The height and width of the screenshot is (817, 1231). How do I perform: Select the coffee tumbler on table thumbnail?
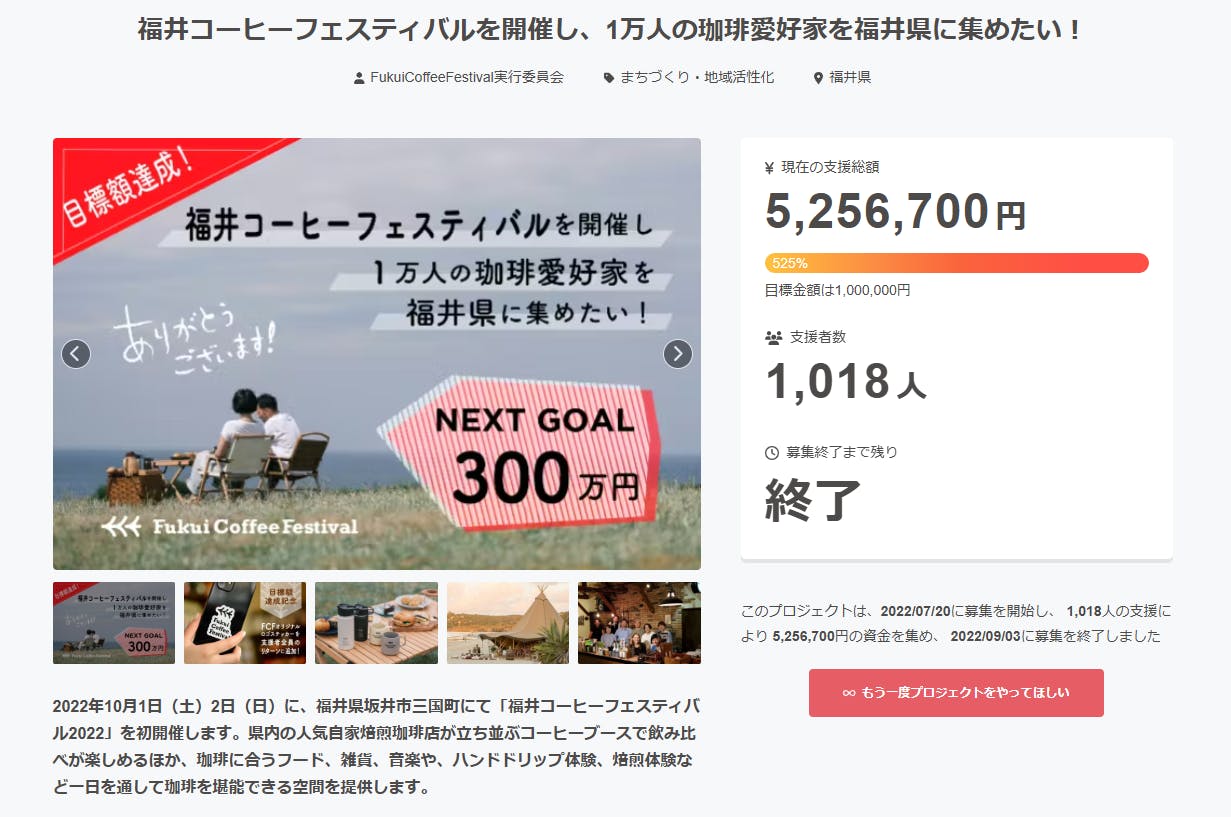[x=376, y=623]
